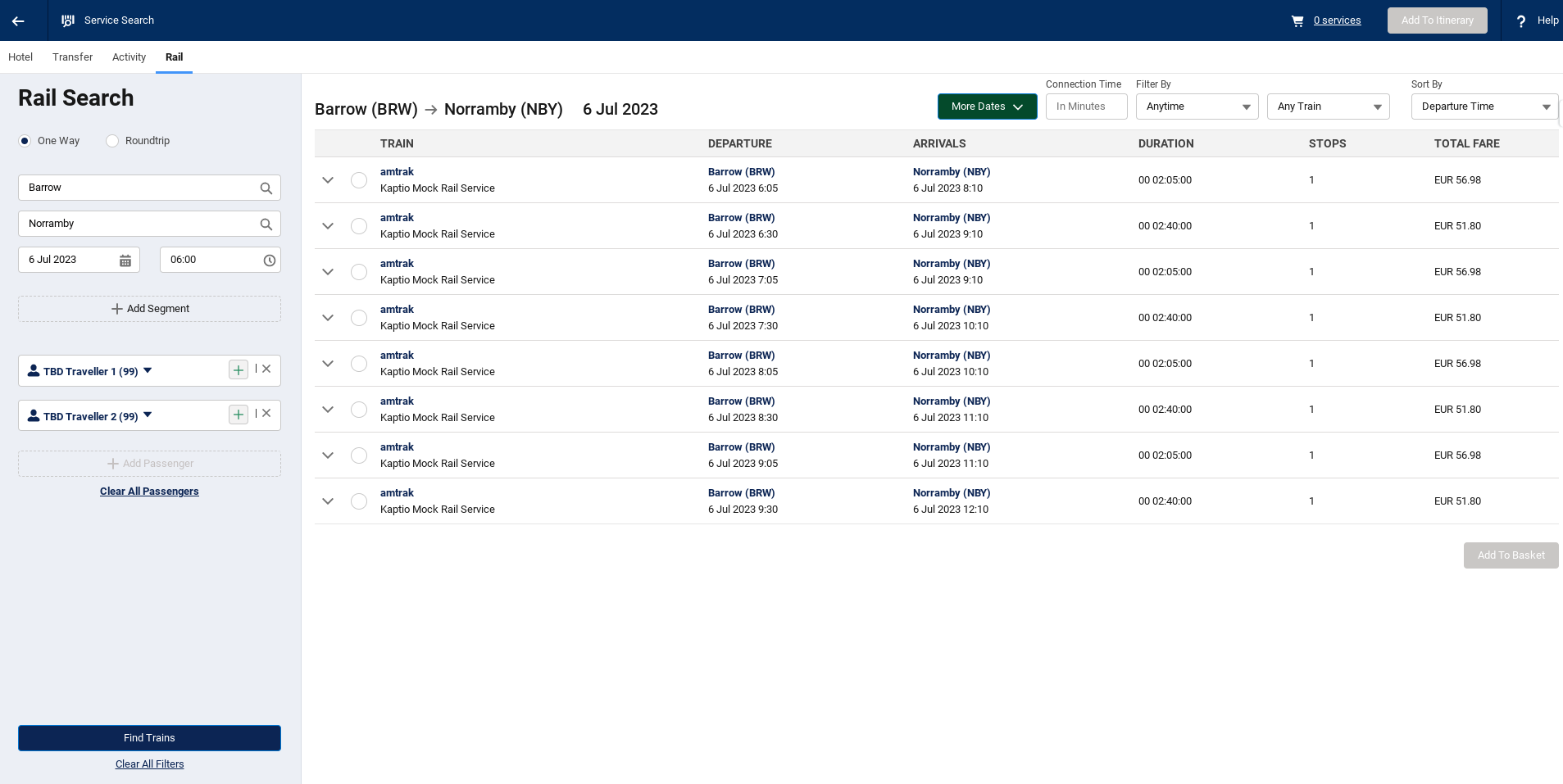
Task: Open the Departure Time sort dropdown
Action: (x=1483, y=106)
